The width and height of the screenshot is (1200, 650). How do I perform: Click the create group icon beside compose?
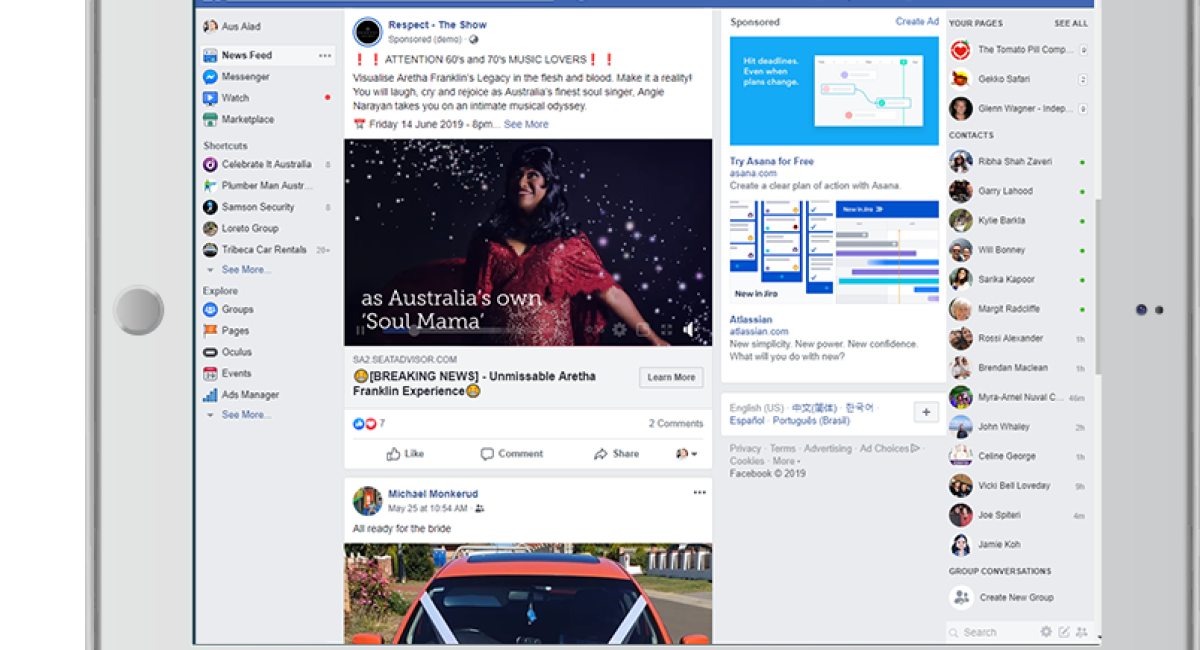(1081, 632)
